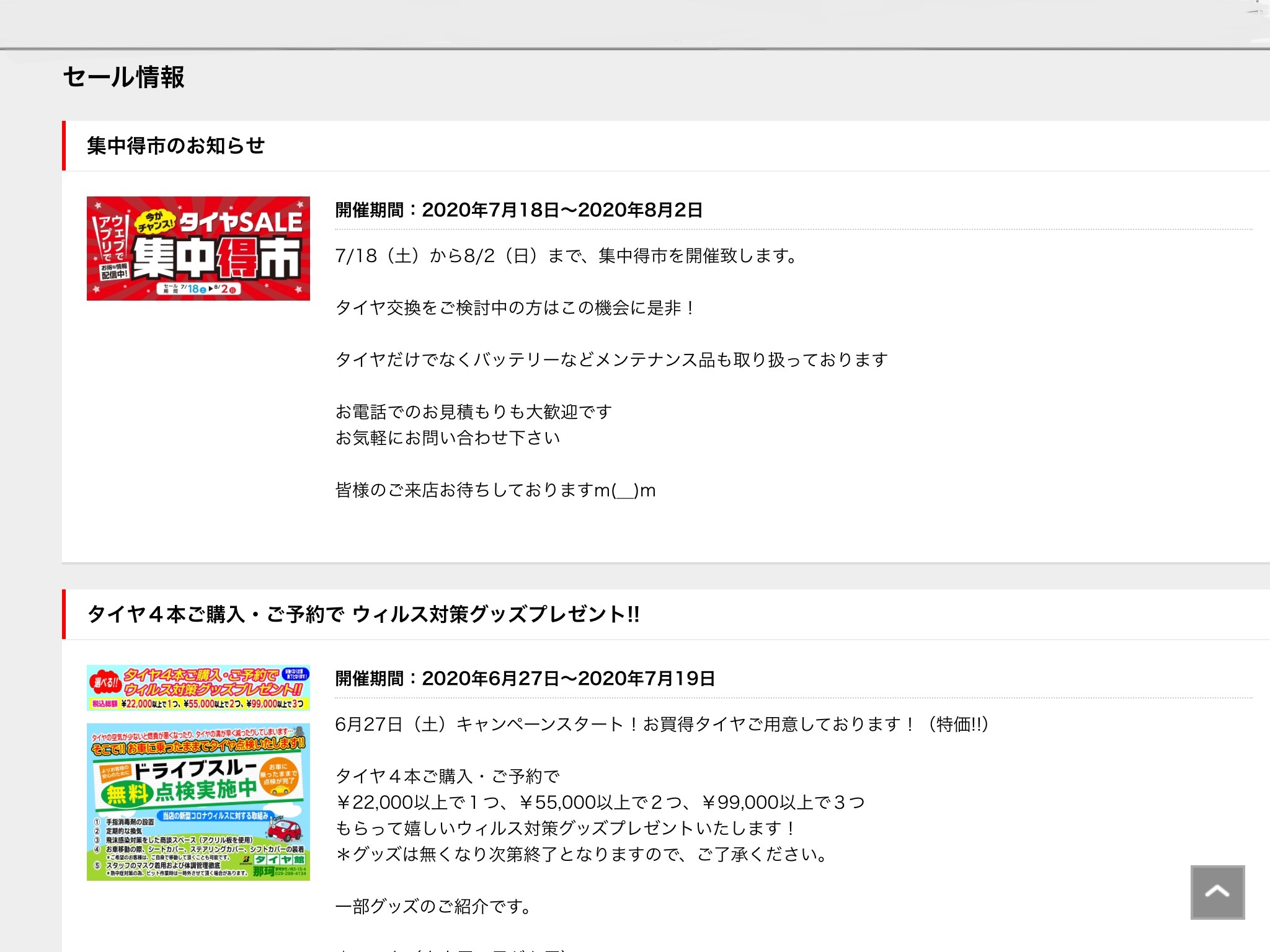Image resolution: width=1270 pixels, height=952 pixels.
Task: Click the もらって嬉しいウィルス対策グッズ line
Action: tap(566, 828)
